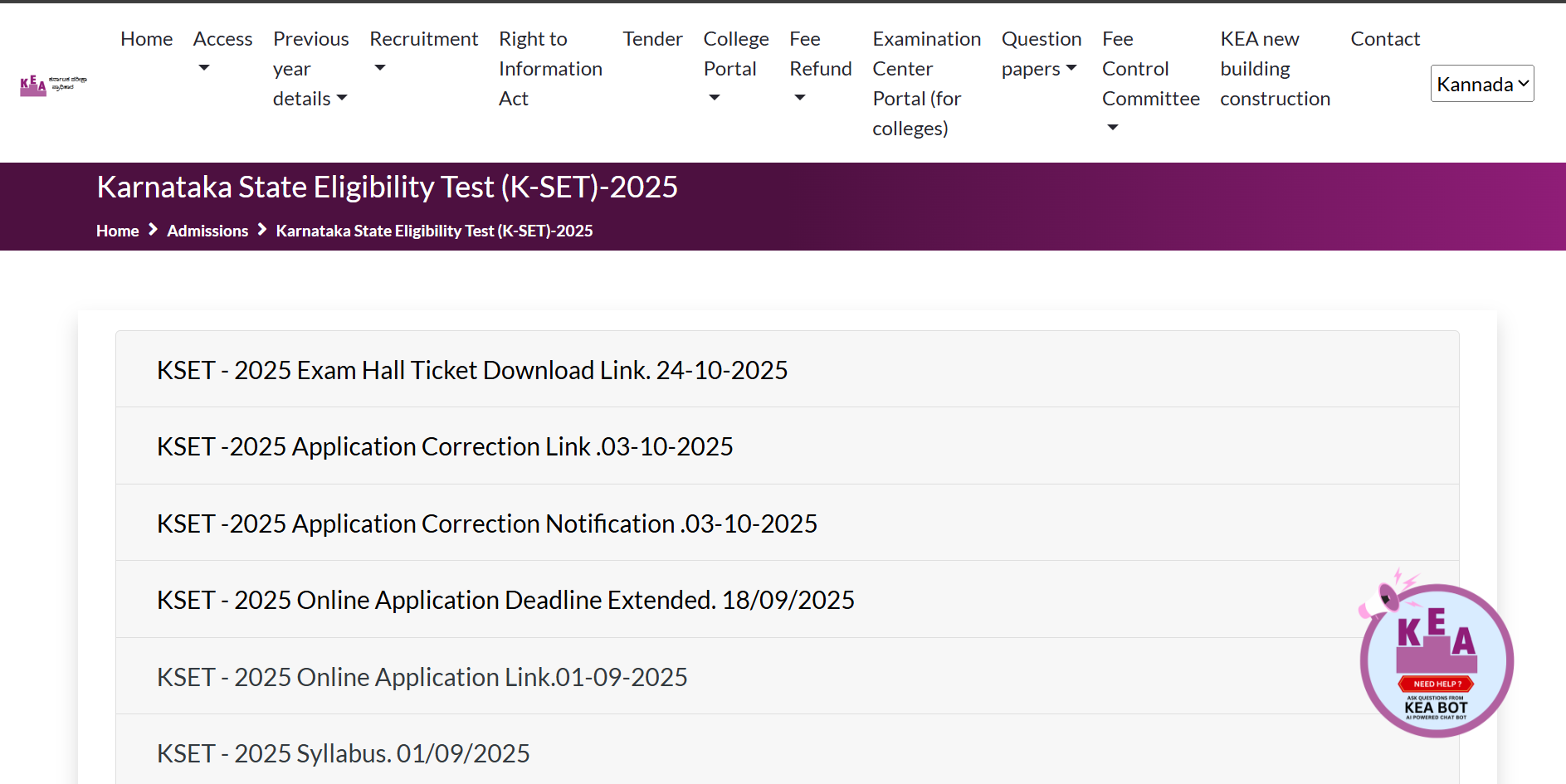Open the KEA Bot chat helper

pyautogui.click(x=1436, y=660)
